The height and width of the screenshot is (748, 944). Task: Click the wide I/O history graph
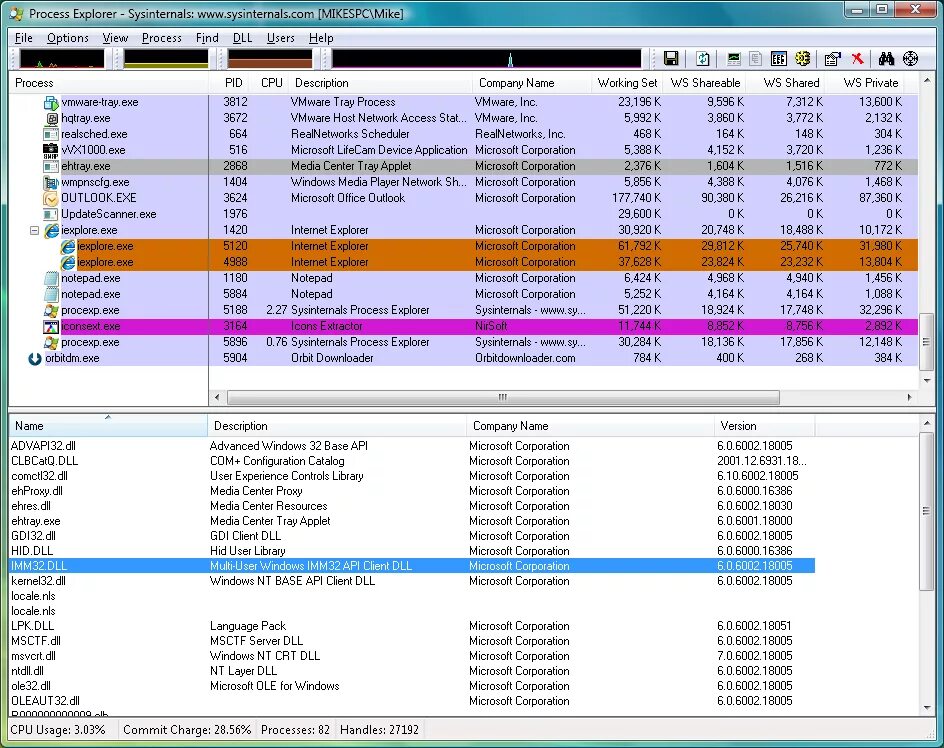pos(486,58)
